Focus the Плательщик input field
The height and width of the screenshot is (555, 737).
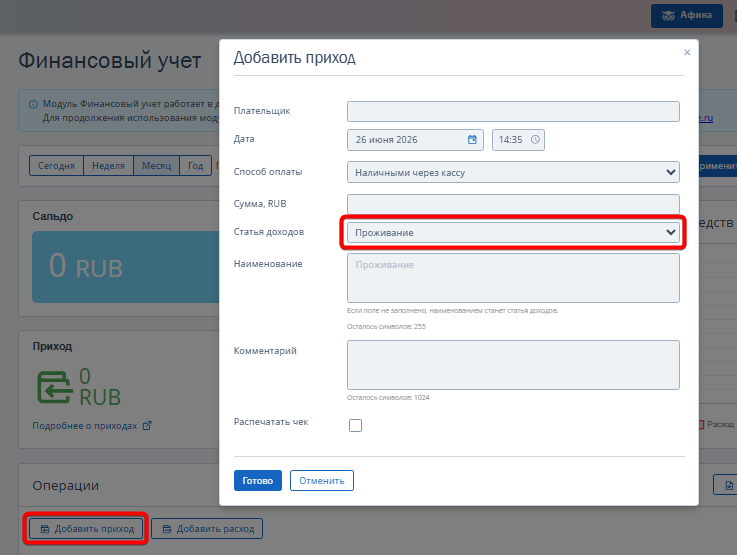coord(513,111)
